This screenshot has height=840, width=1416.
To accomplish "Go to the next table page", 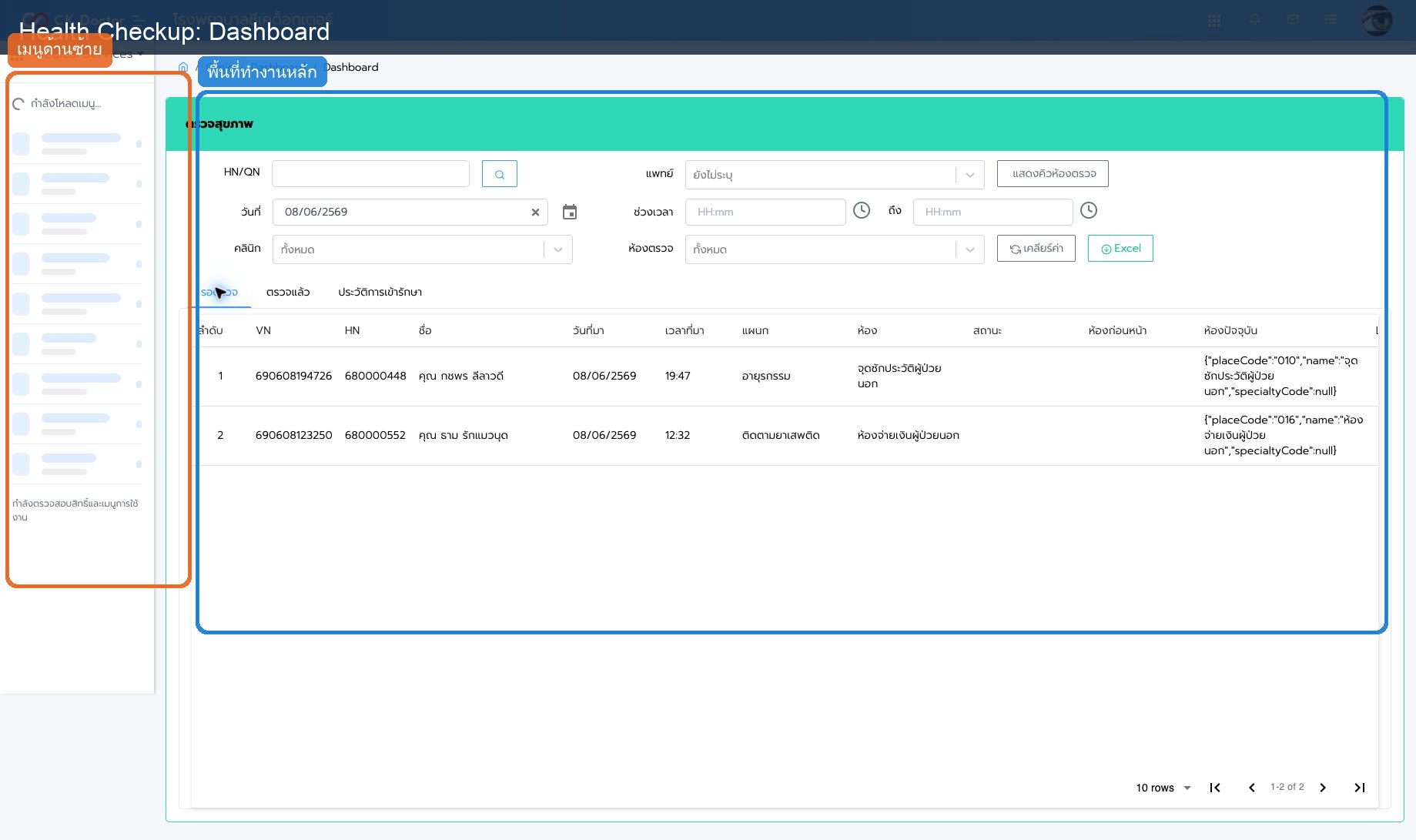I will (1323, 788).
